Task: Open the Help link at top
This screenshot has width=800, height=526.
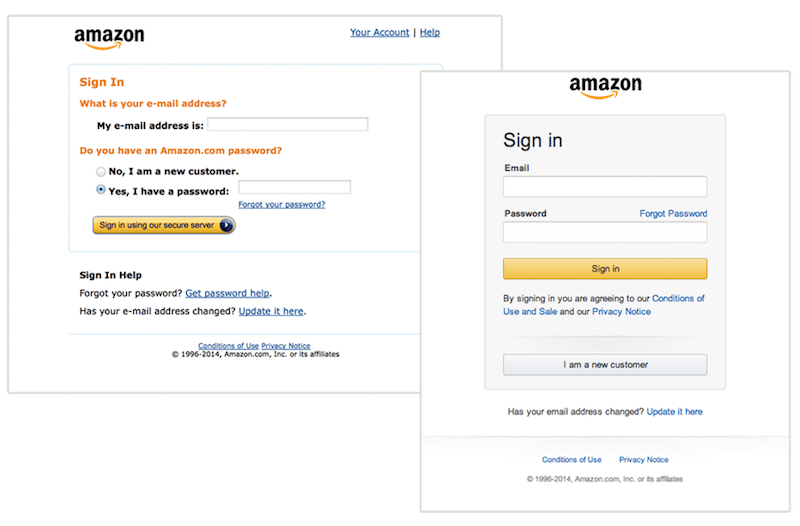Action: (430, 33)
